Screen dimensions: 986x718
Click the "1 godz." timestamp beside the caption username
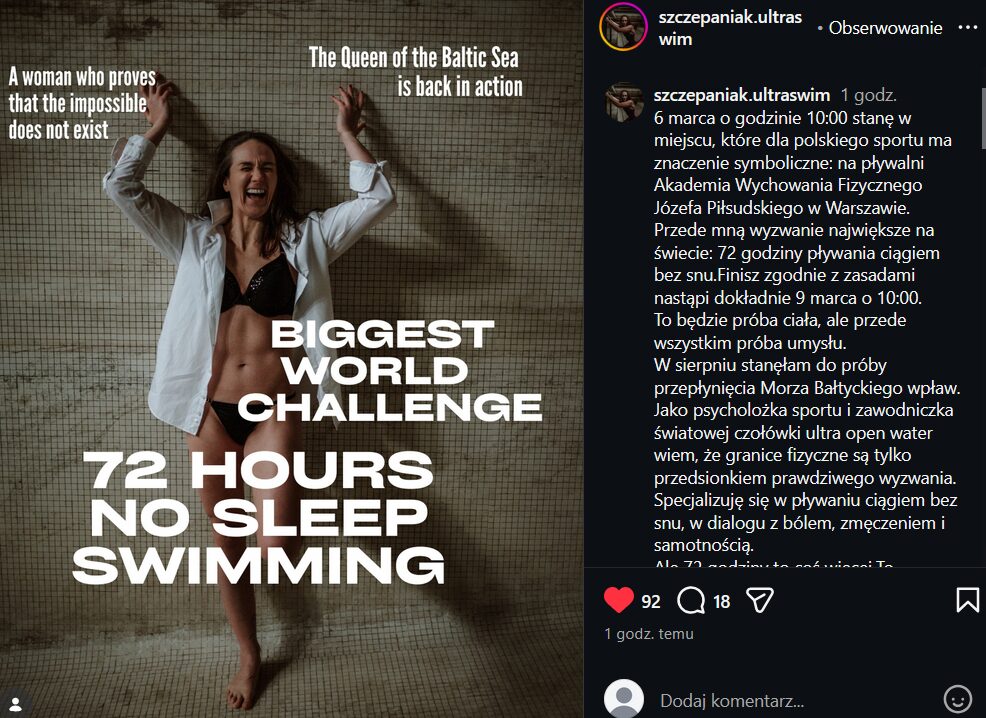tap(868, 95)
